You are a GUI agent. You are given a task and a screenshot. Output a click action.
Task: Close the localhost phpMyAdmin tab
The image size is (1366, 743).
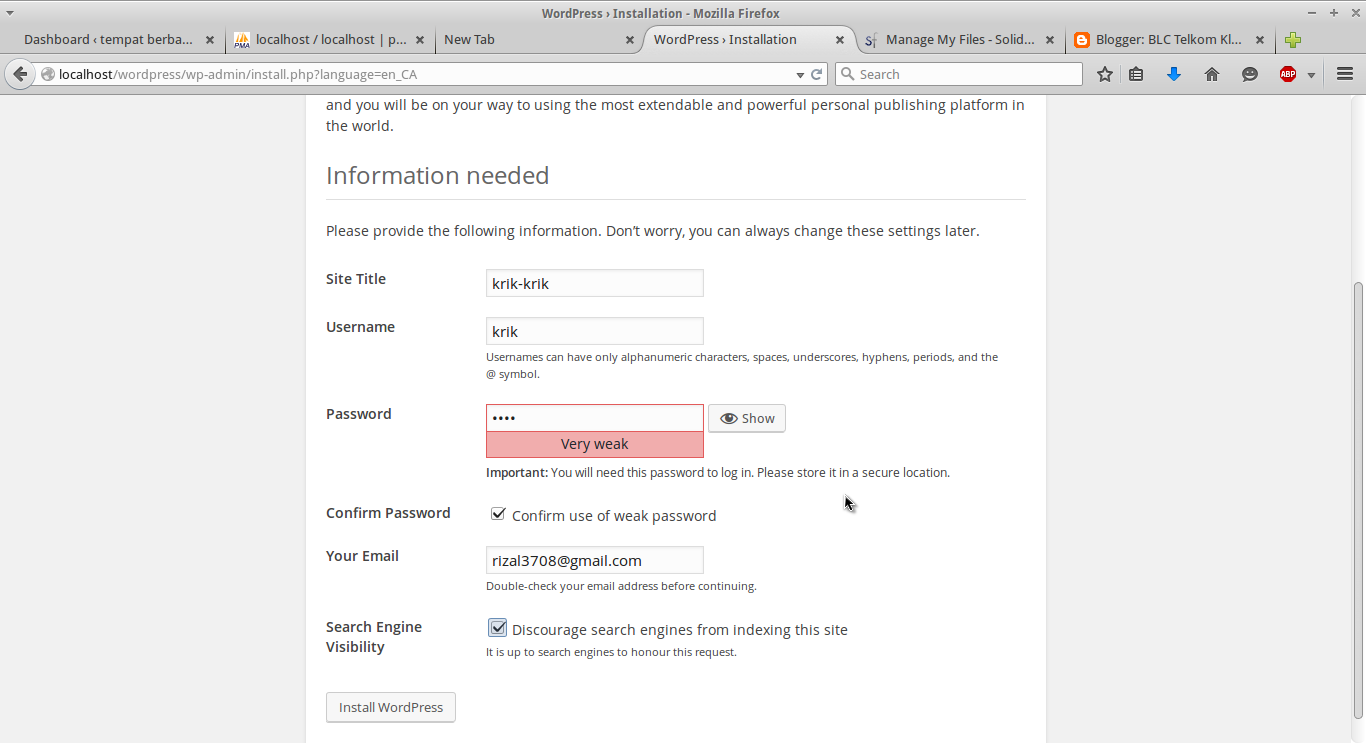[420, 40]
